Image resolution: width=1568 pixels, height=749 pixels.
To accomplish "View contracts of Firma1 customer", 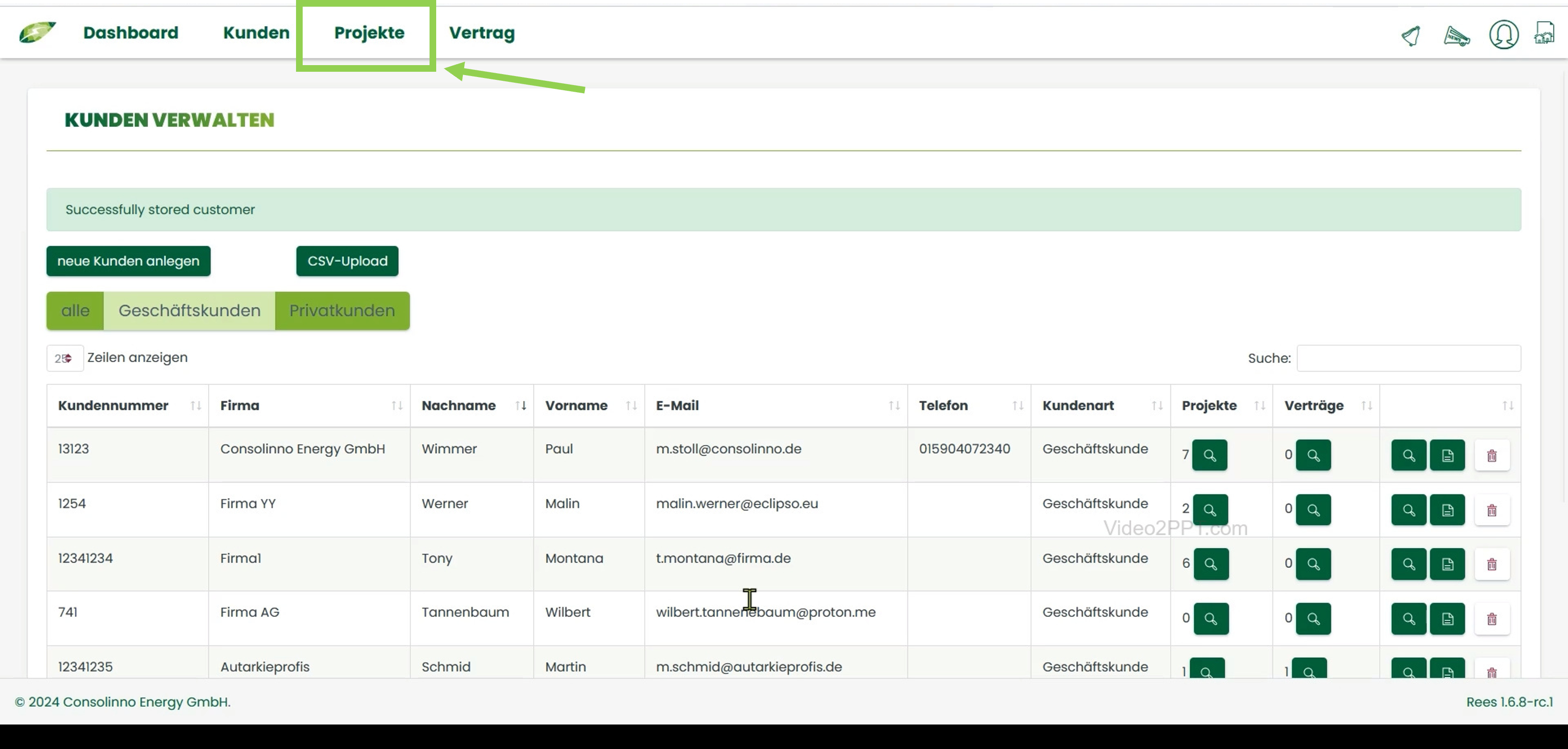I will [x=1313, y=564].
